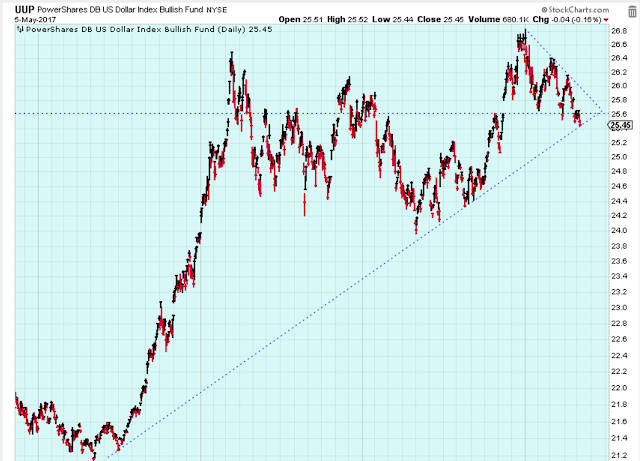Screen dimensions: 640x461
Task: Click the 26.0 price axis label
Action: [x=619, y=86]
